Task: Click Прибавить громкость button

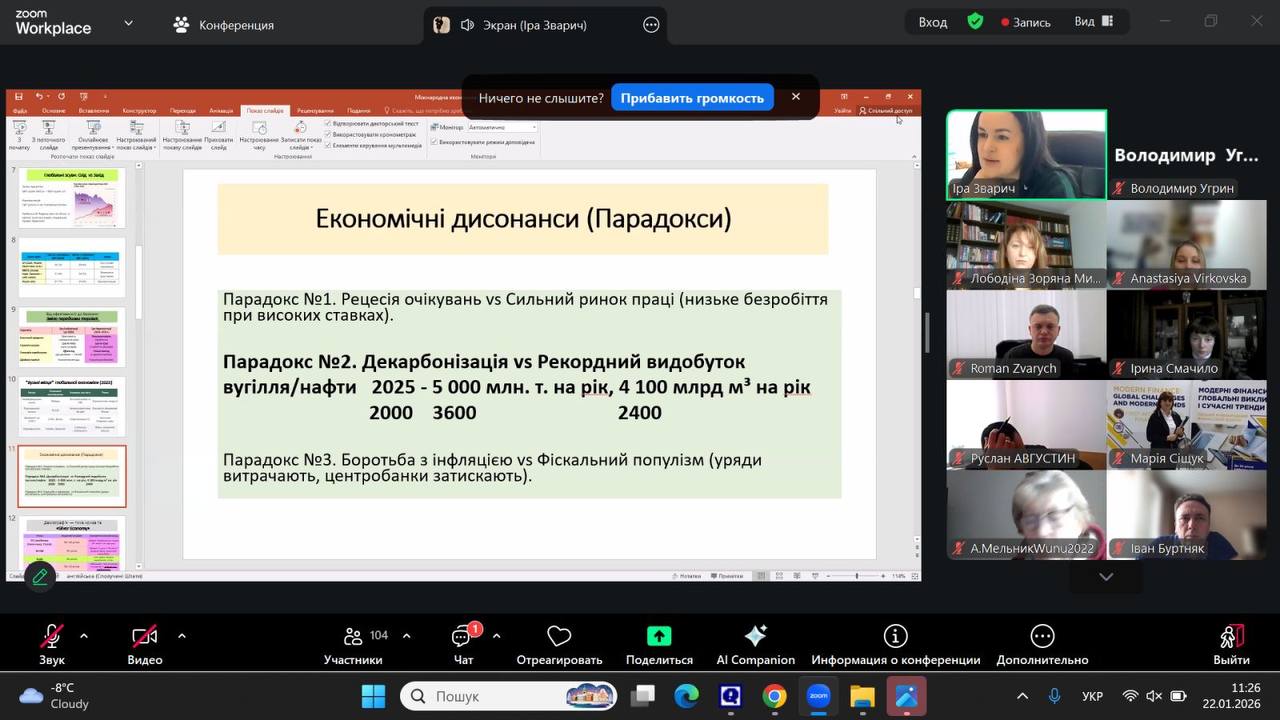Action: [x=692, y=98]
